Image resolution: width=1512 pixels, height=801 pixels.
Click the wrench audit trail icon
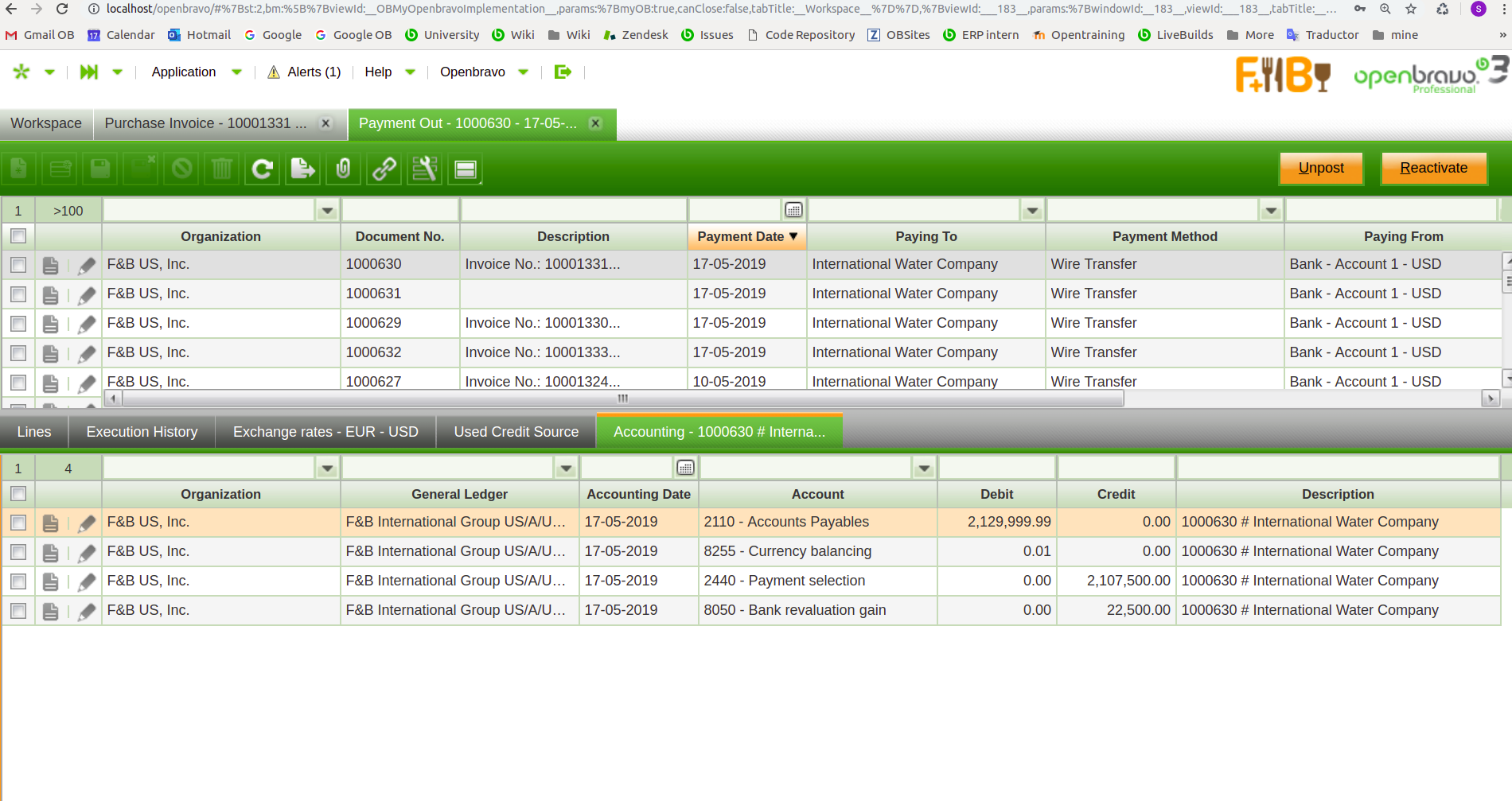pyautogui.click(x=425, y=169)
